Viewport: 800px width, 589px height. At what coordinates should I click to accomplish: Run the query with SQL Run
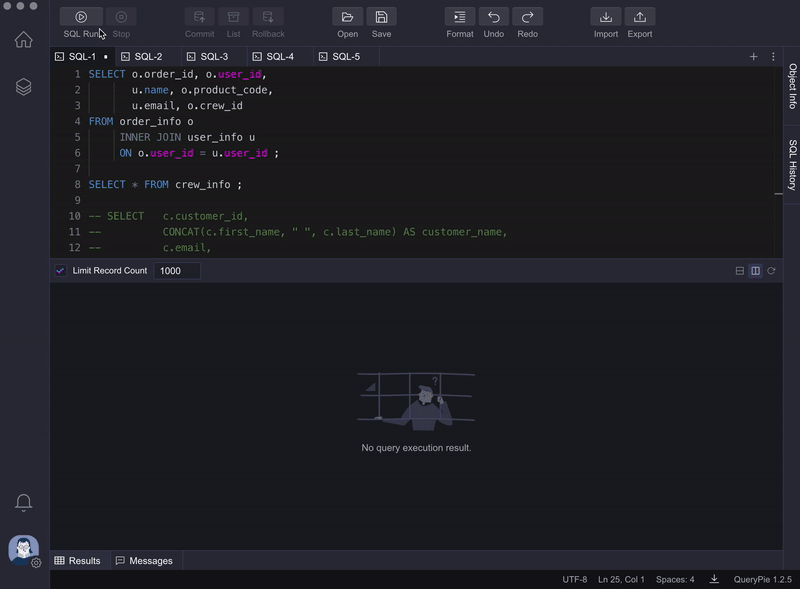coord(80,17)
